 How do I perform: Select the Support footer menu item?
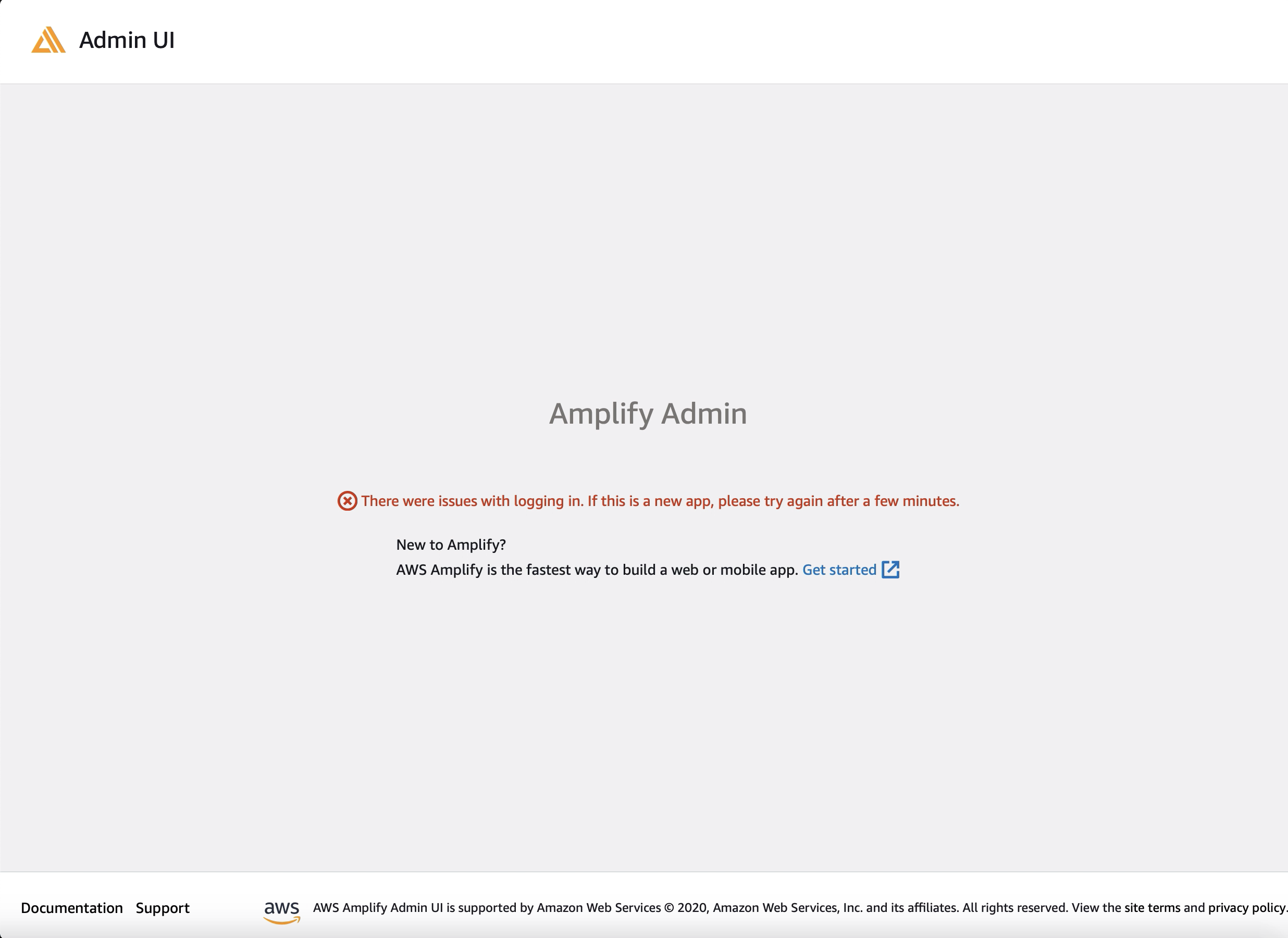tap(163, 907)
